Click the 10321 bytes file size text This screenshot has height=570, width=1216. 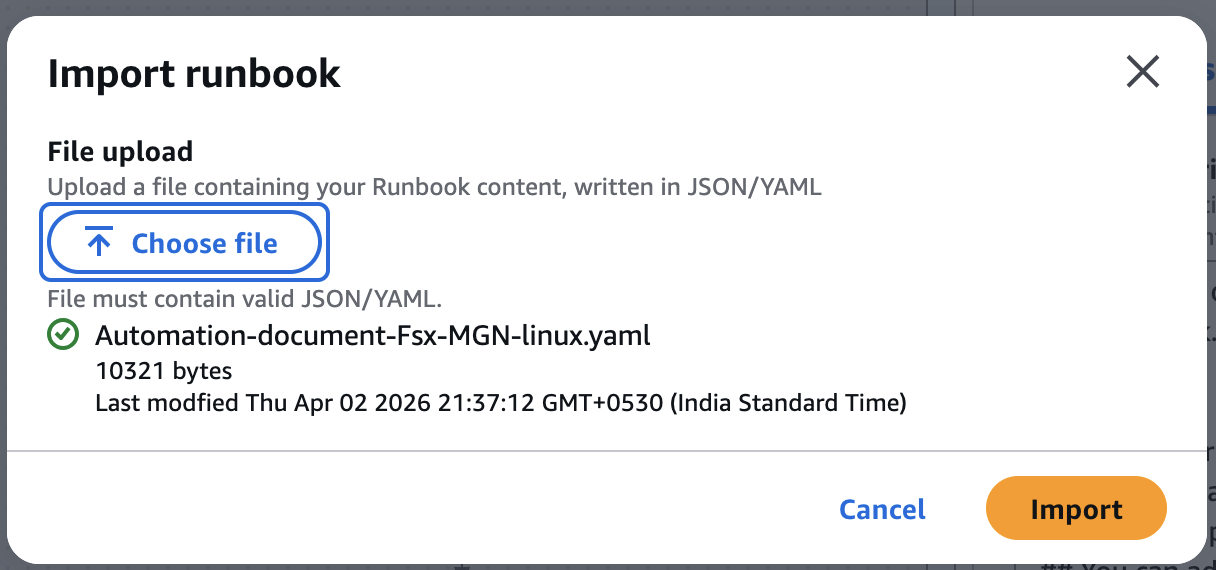164,371
